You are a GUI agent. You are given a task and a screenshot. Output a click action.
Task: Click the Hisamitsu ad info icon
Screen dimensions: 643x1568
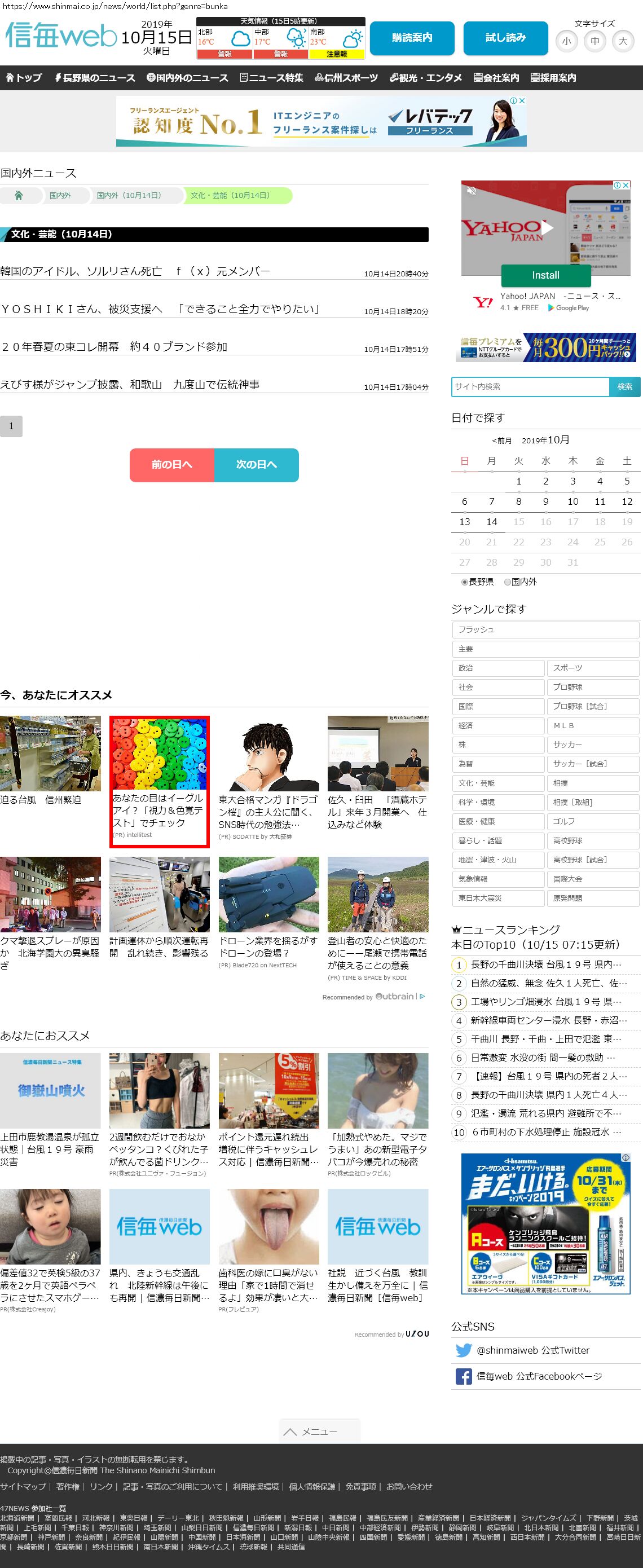tap(626, 1158)
